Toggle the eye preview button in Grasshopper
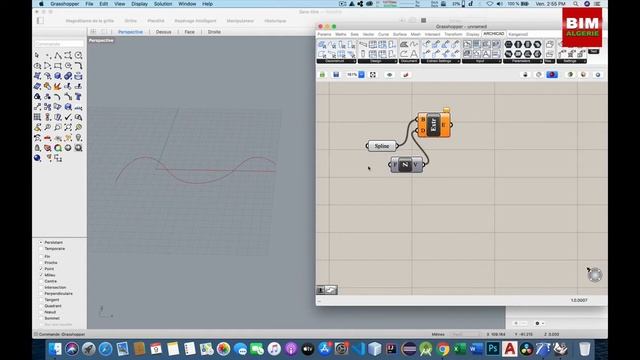This screenshot has height=360, width=640. point(389,75)
